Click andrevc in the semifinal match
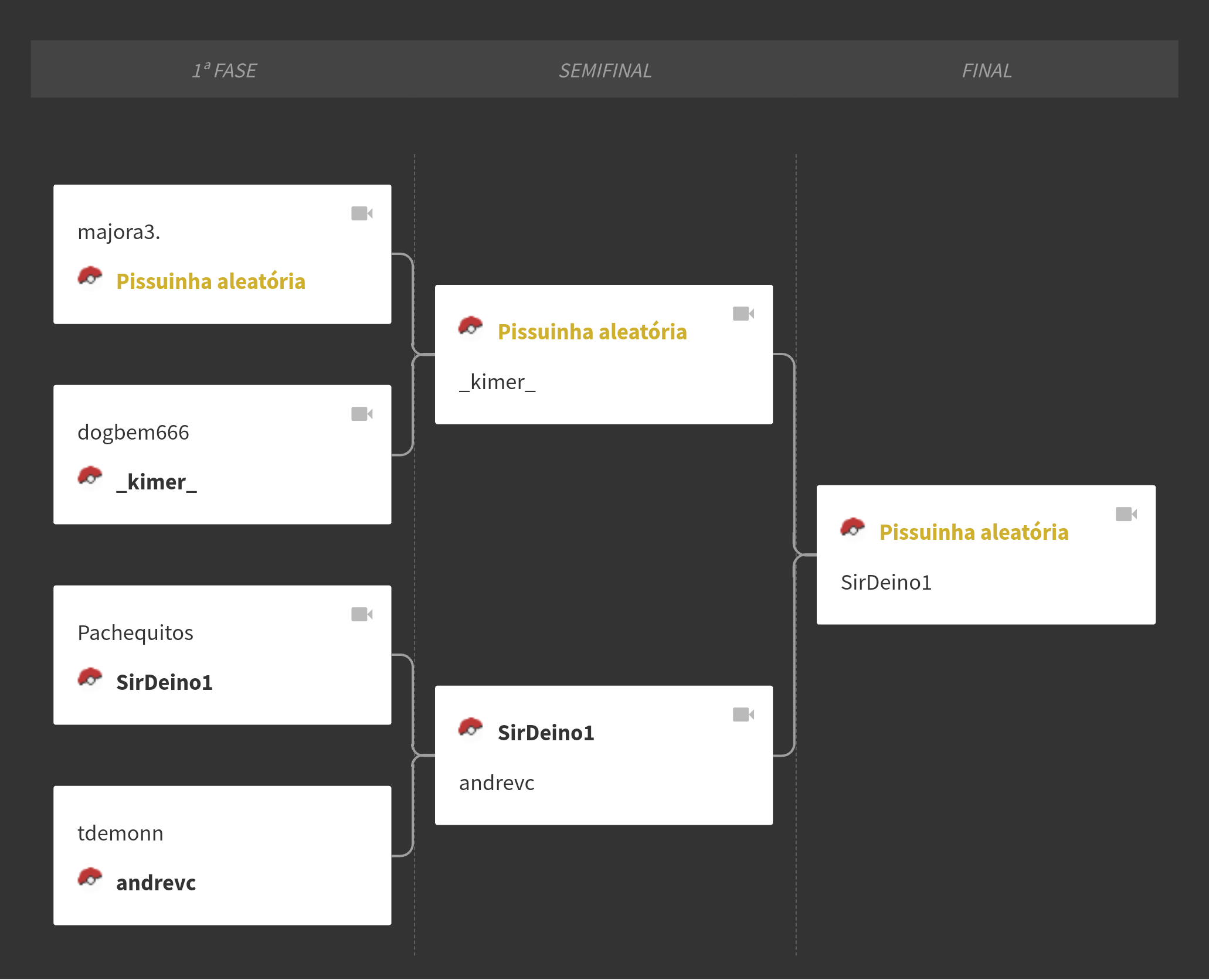Screen dimensions: 1209x980 coord(497,783)
